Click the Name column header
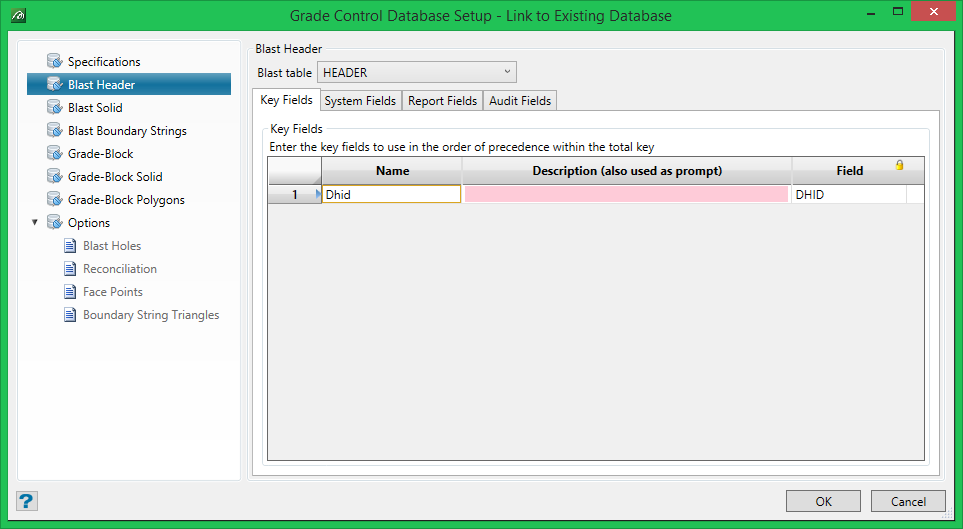The height and width of the screenshot is (529, 963). 392,171
